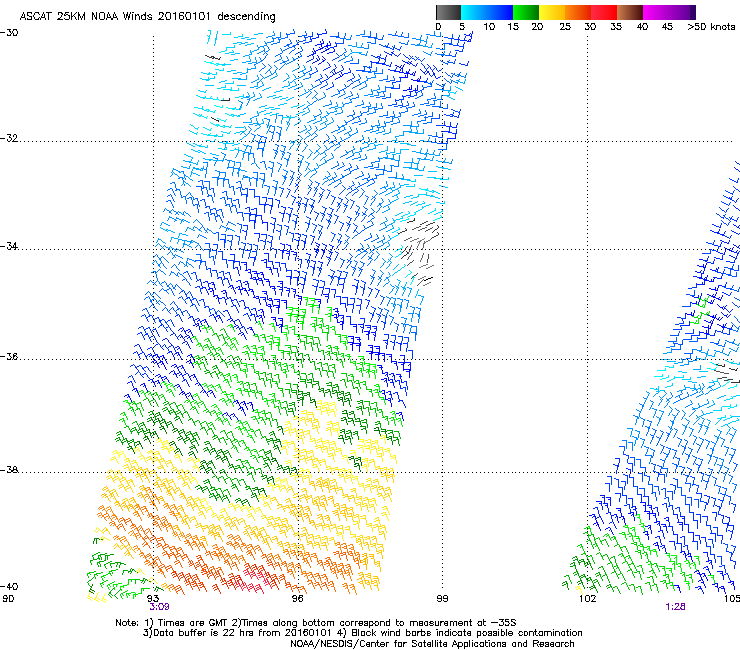Click the '25' legend scale label
The height and width of the screenshot is (650, 740).
click(x=565, y=27)
